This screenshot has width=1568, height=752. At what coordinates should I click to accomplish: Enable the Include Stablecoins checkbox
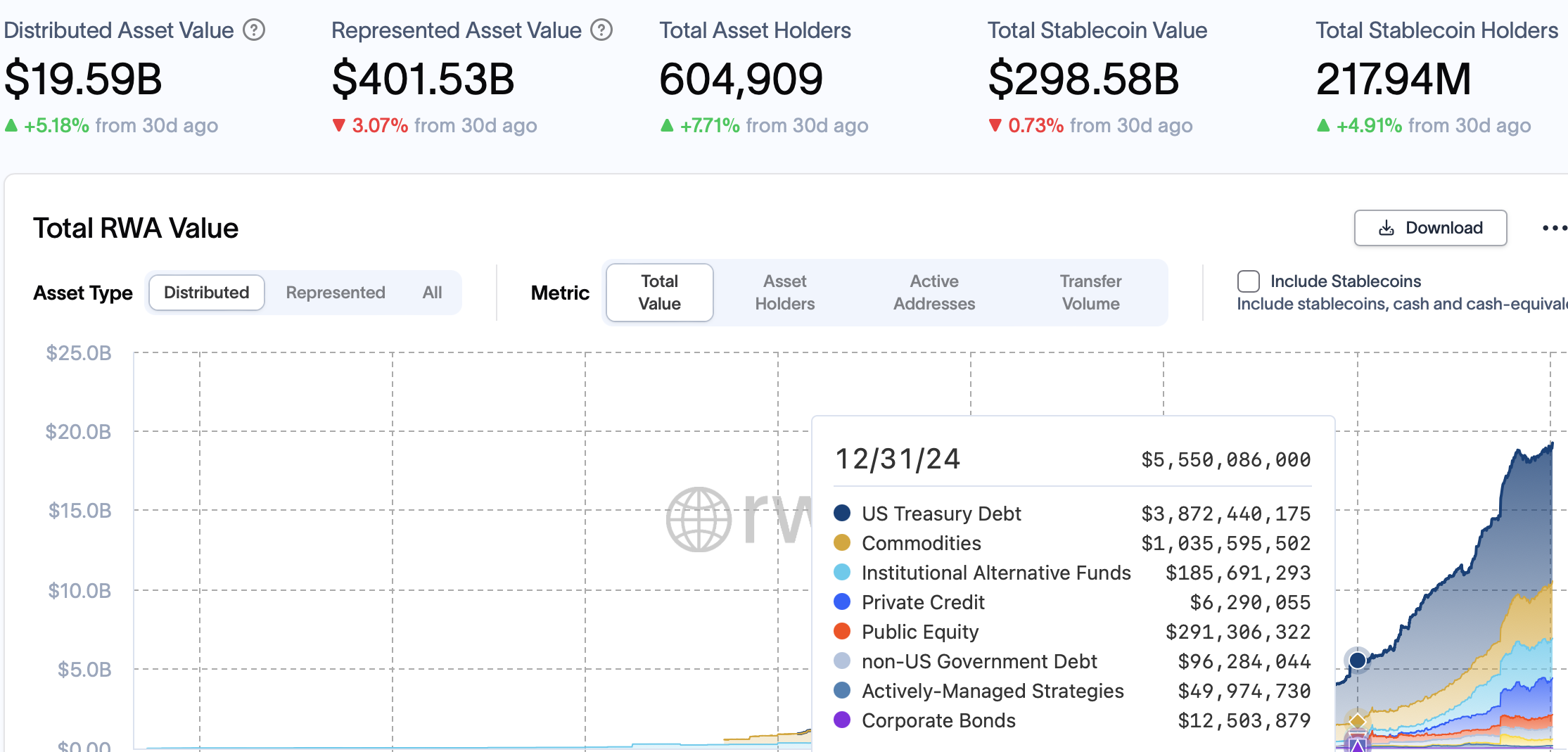1248,281
